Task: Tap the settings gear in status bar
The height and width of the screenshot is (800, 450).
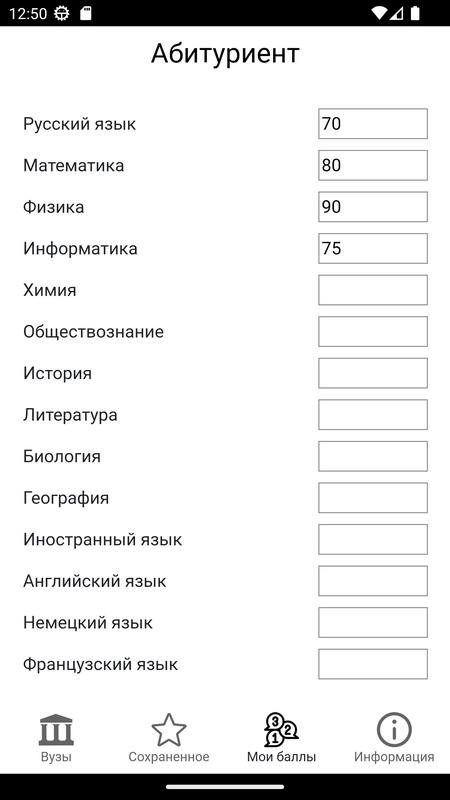Action: [x=62, y=13]
